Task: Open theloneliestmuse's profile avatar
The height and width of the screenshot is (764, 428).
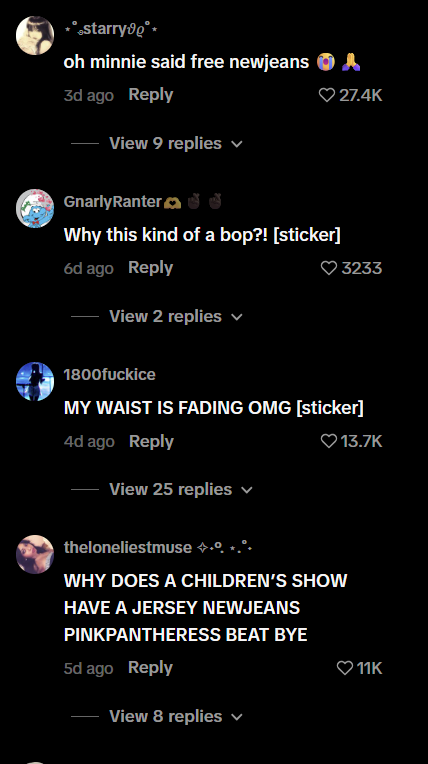Action: (x=35, y=554)
